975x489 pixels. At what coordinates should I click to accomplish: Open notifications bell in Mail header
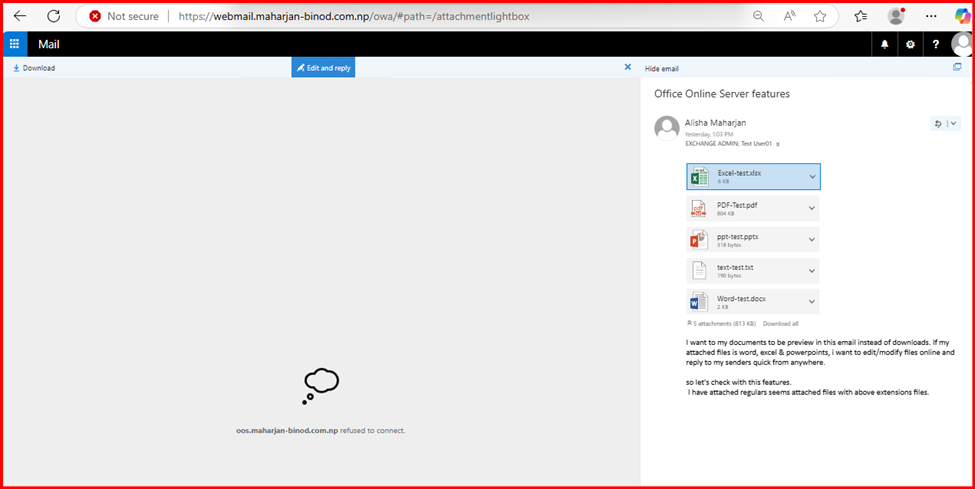884,45
